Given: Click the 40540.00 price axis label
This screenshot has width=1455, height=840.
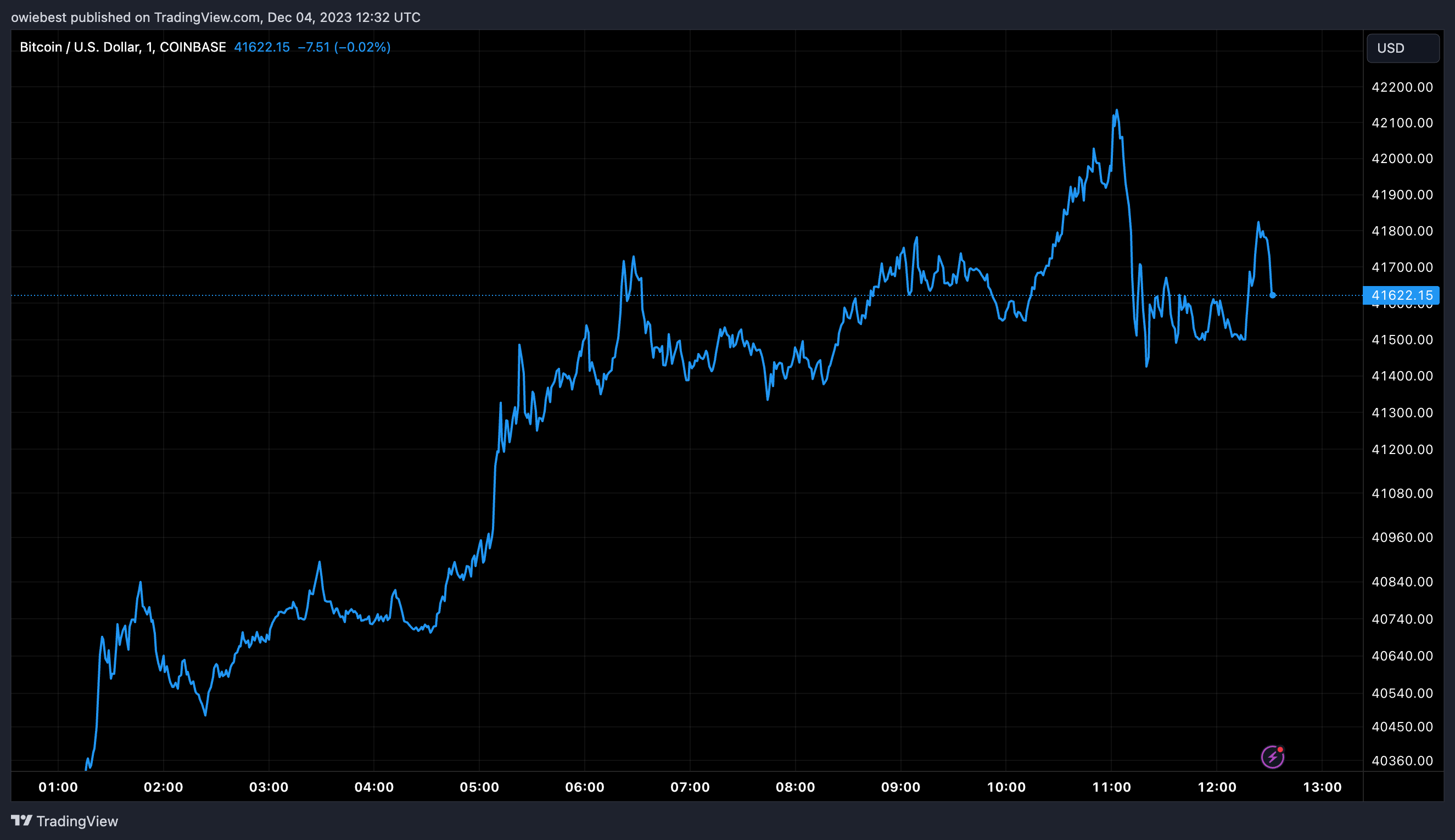Looking at the screenshot, I should pos(1402,693).
